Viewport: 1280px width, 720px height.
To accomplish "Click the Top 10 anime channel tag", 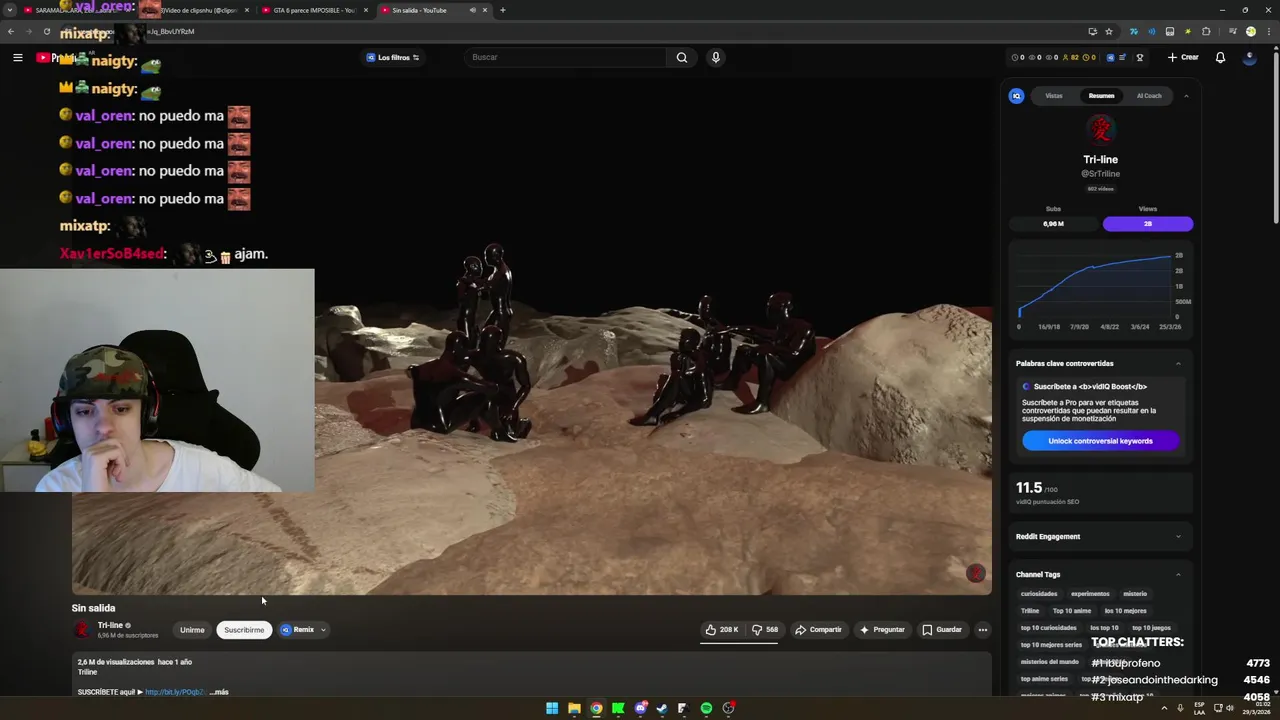I will point(1071,611).
